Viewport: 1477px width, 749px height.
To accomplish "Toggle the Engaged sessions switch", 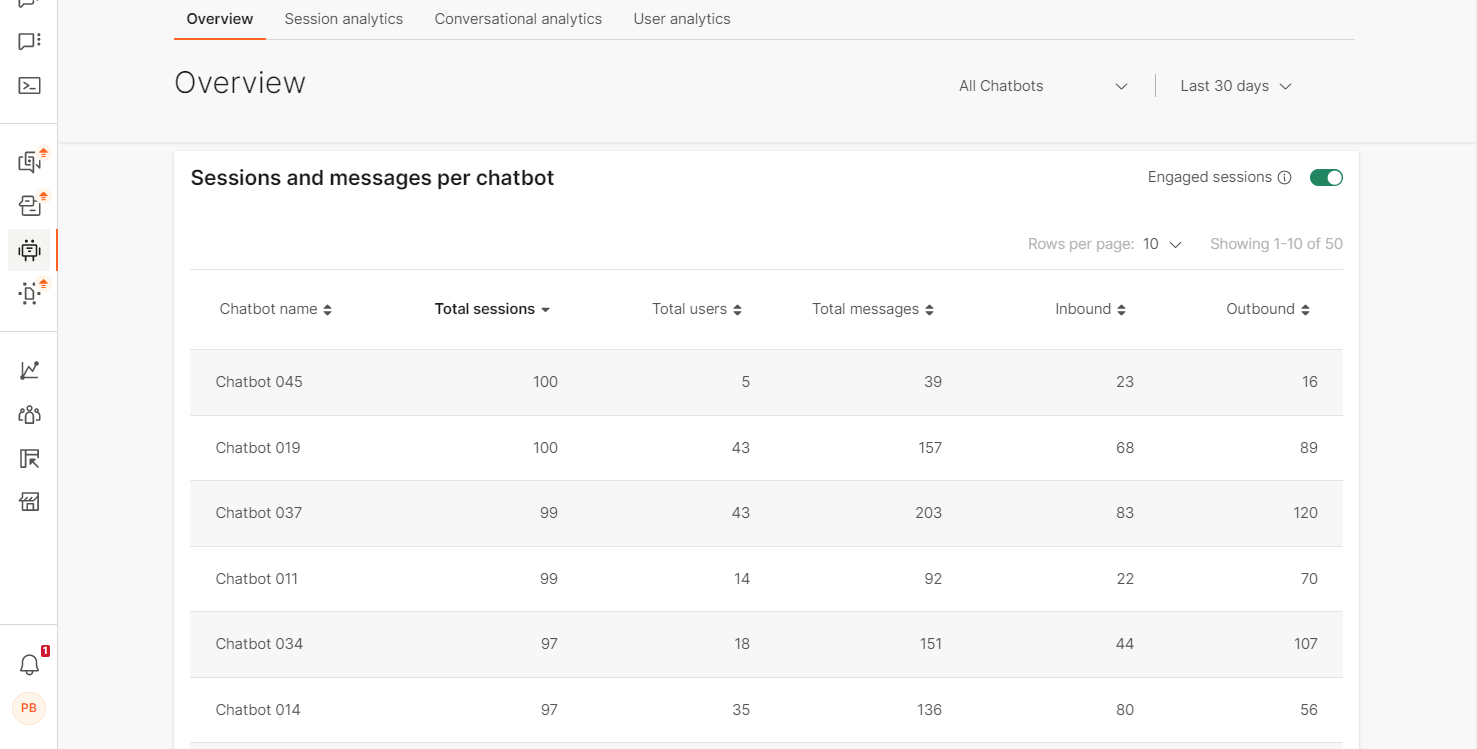I will [x=1326, y=178].
